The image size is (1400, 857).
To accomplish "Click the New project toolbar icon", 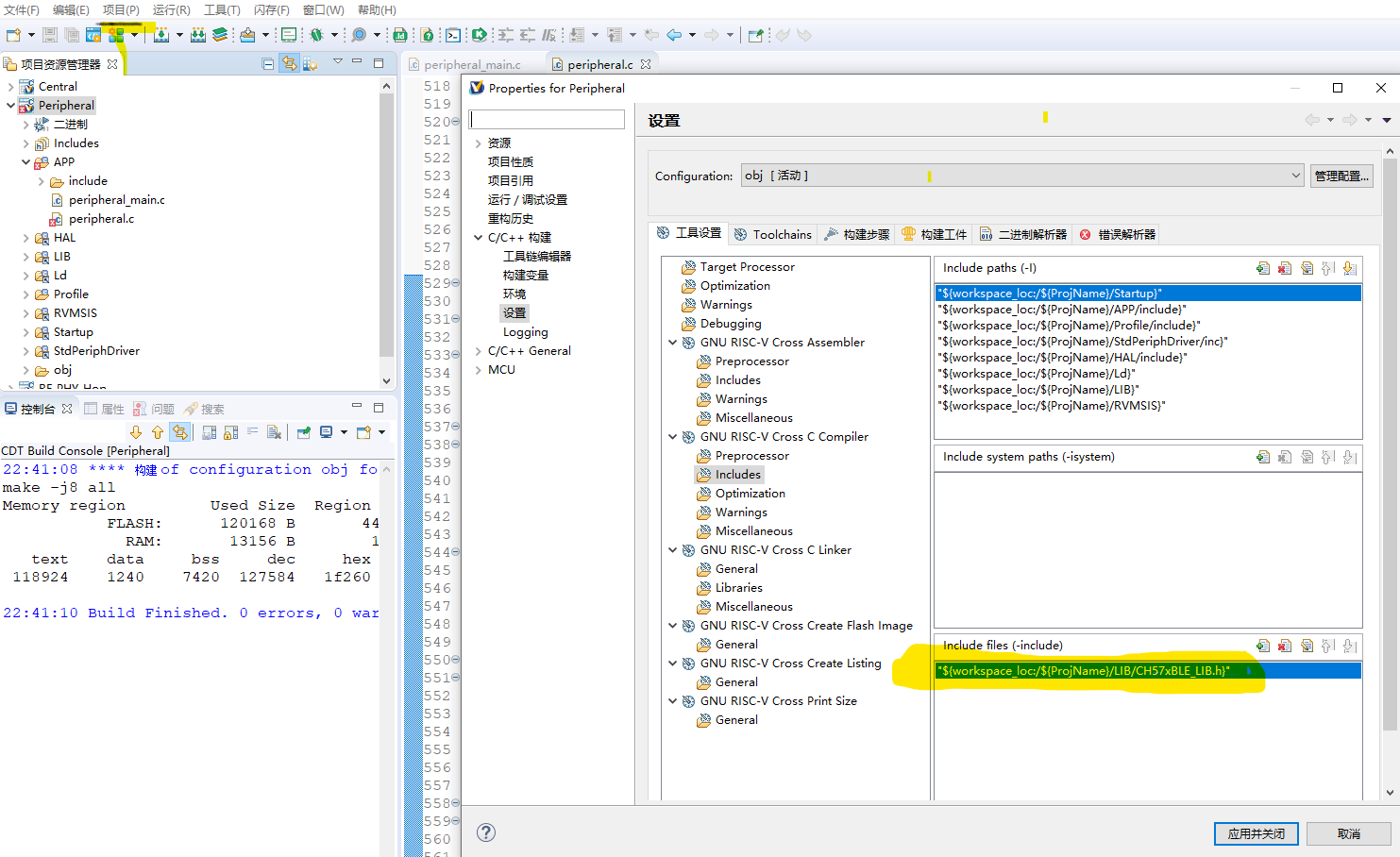I will click(14, 35).
